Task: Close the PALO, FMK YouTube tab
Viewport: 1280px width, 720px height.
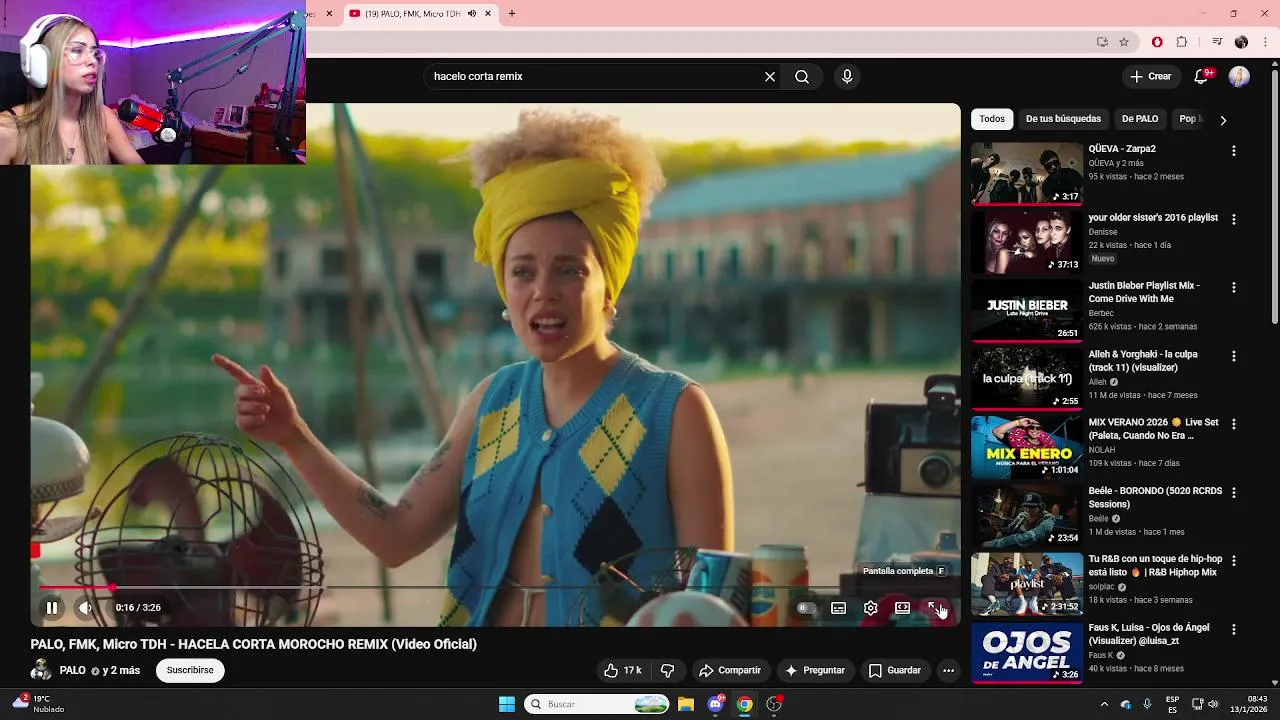Action: tap(488, 13)
